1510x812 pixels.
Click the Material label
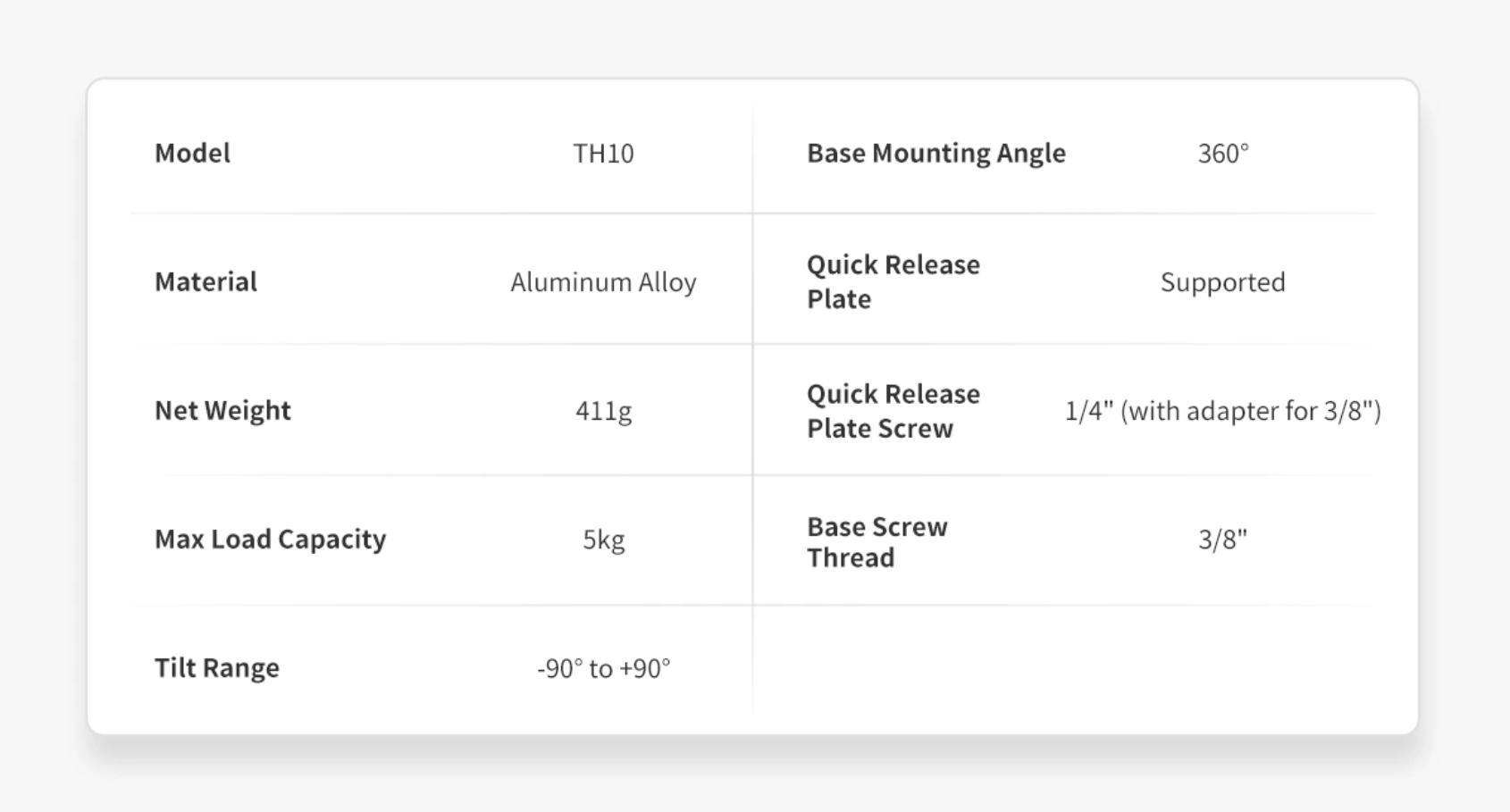pos(206,281)
